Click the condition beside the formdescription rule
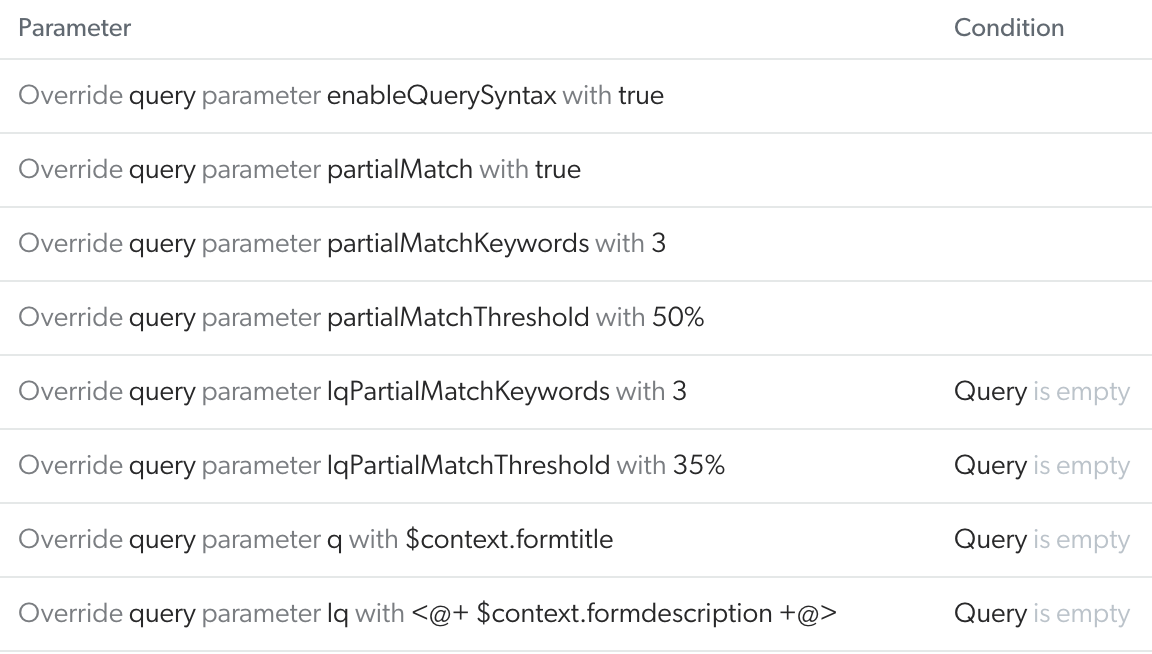The width and height of the screenshot is (1152, 654). [1041, 614]
